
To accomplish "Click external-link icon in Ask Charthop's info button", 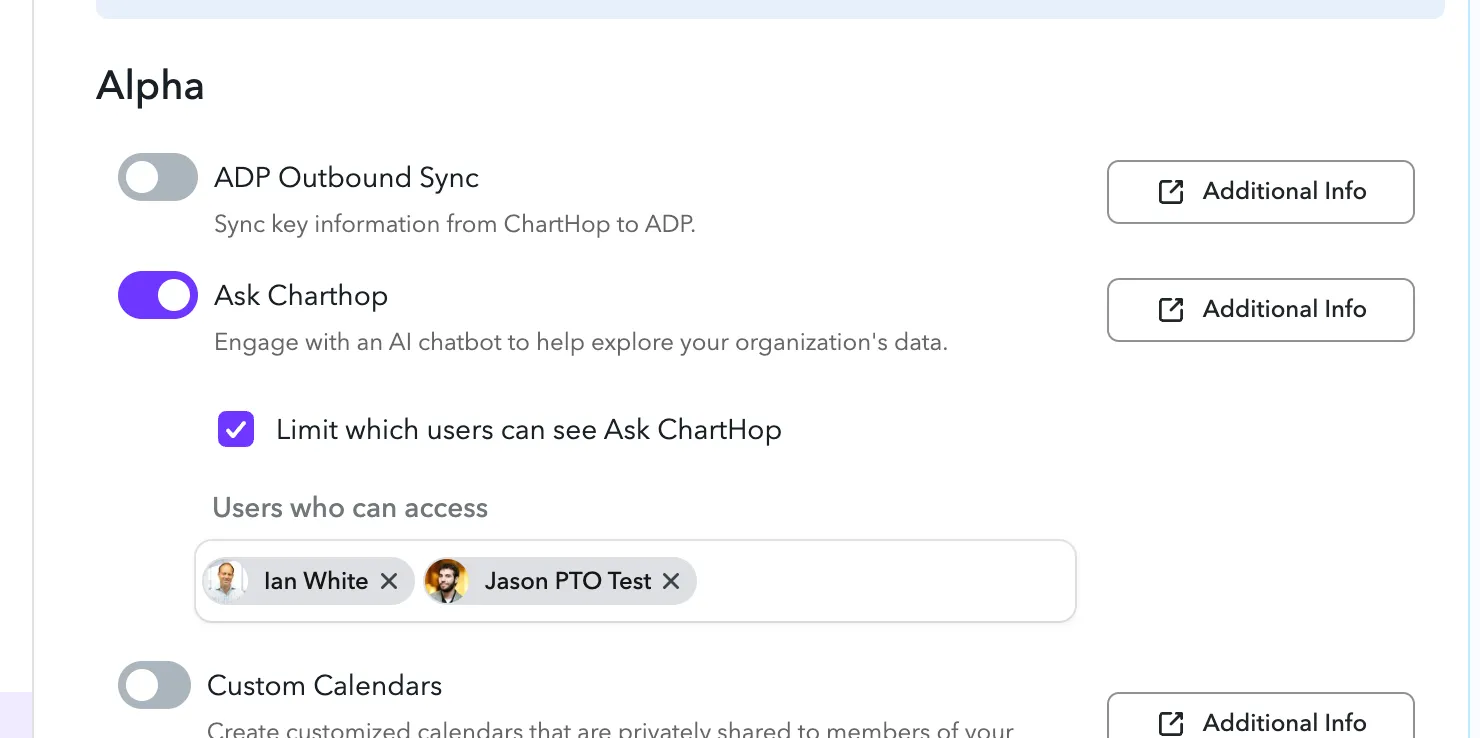I will (1171, 310).
